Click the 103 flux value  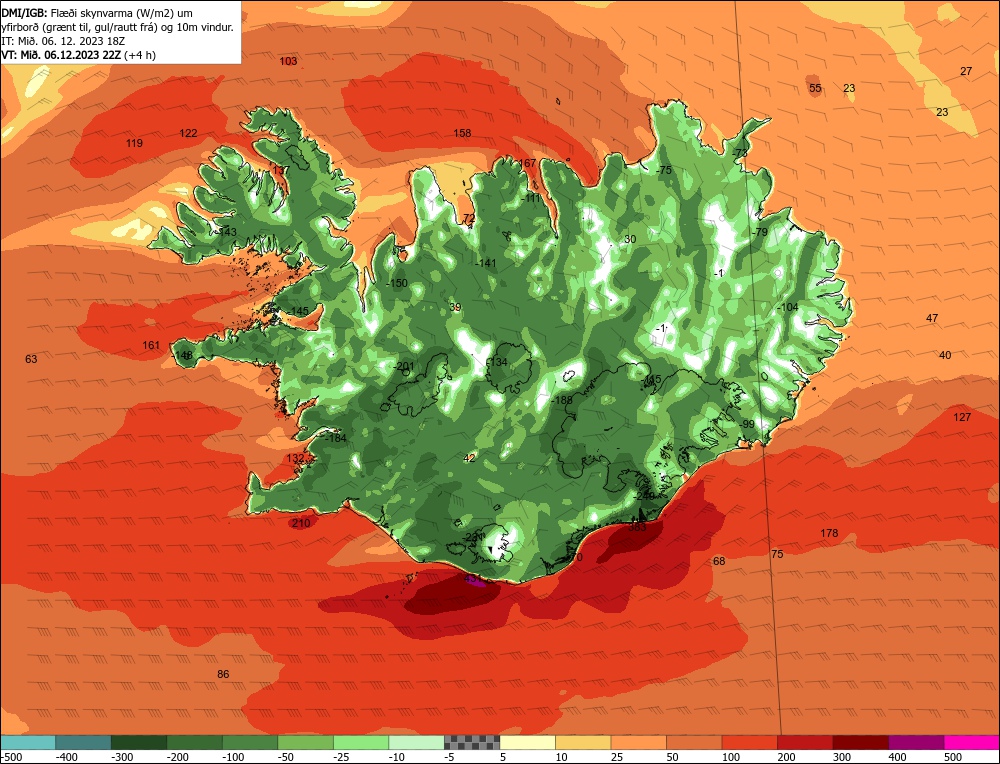pyautogui.click(x=288, y=61)
